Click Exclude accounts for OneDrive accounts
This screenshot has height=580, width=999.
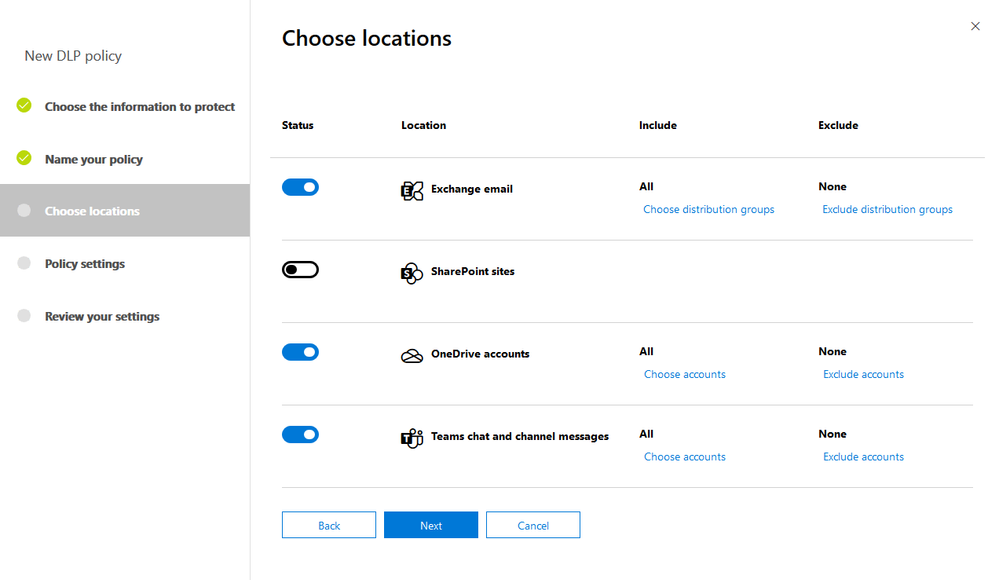point(863,374)
